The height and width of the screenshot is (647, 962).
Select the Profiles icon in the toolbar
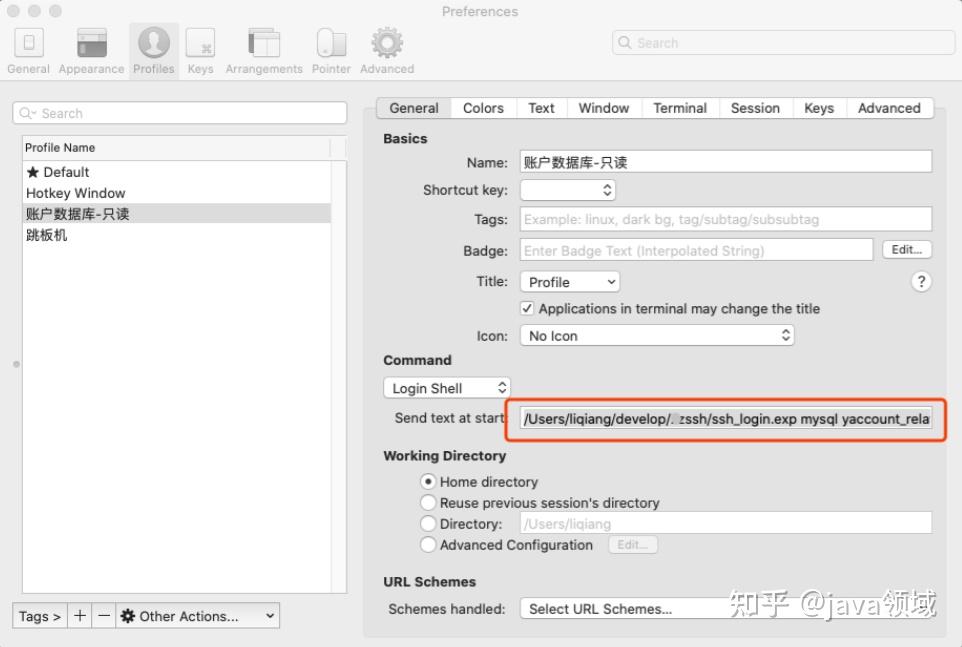click(153, 45)
